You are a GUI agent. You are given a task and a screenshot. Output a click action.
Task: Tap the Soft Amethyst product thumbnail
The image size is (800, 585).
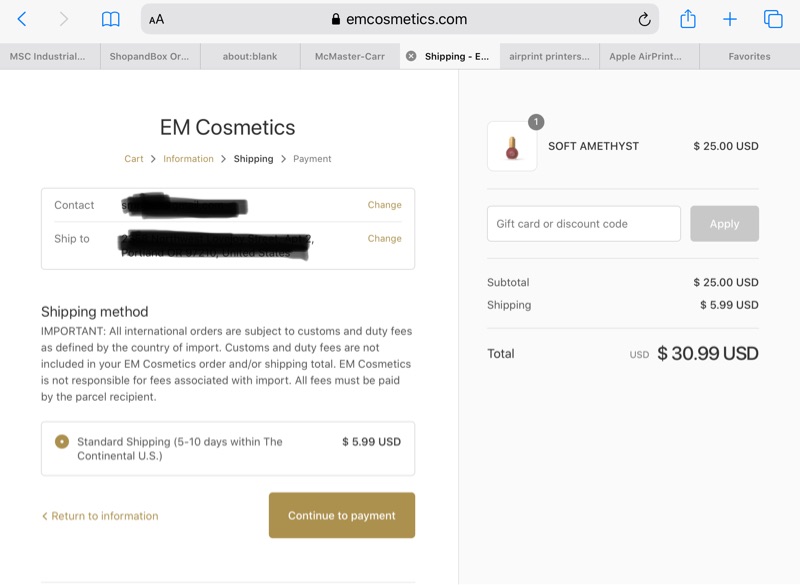[512, 147]
